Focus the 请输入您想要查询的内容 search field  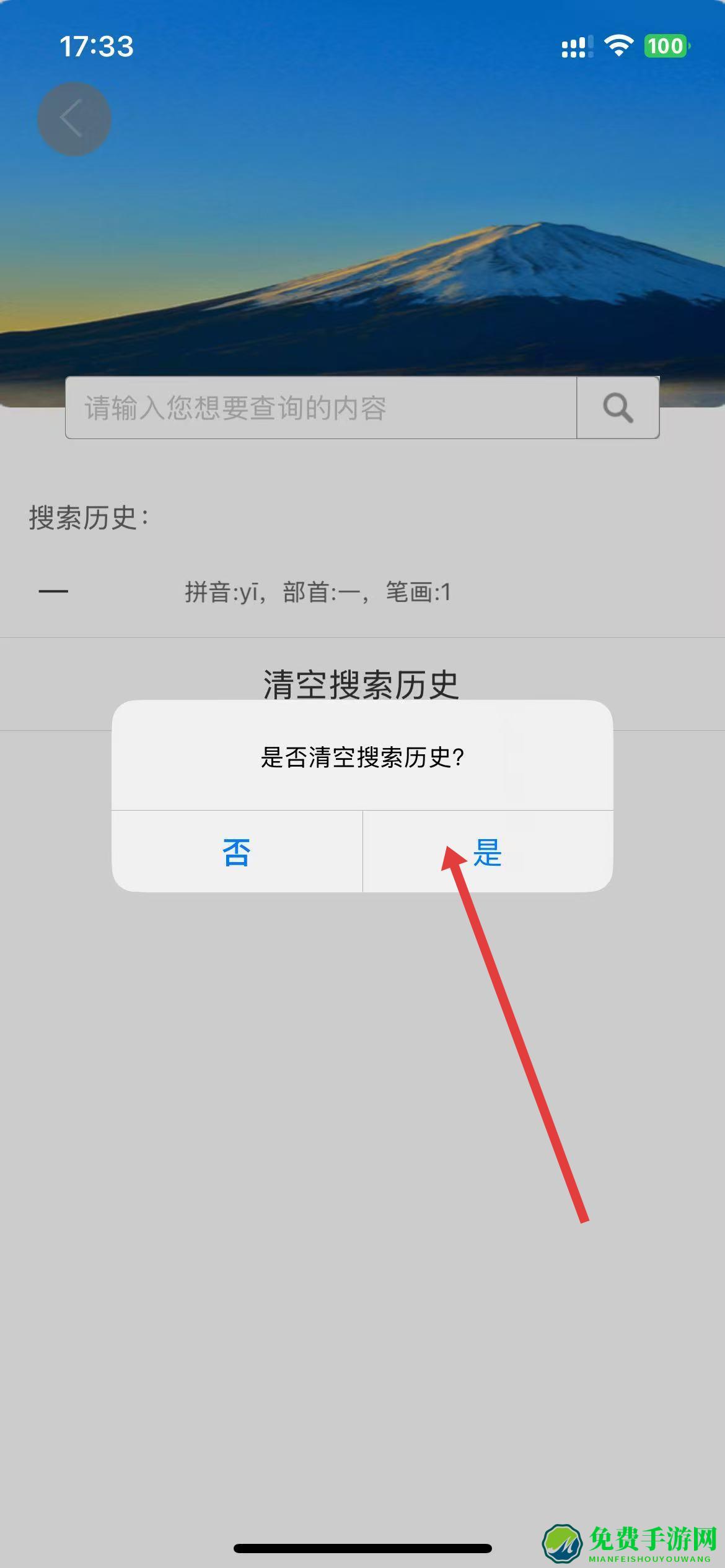321,407
